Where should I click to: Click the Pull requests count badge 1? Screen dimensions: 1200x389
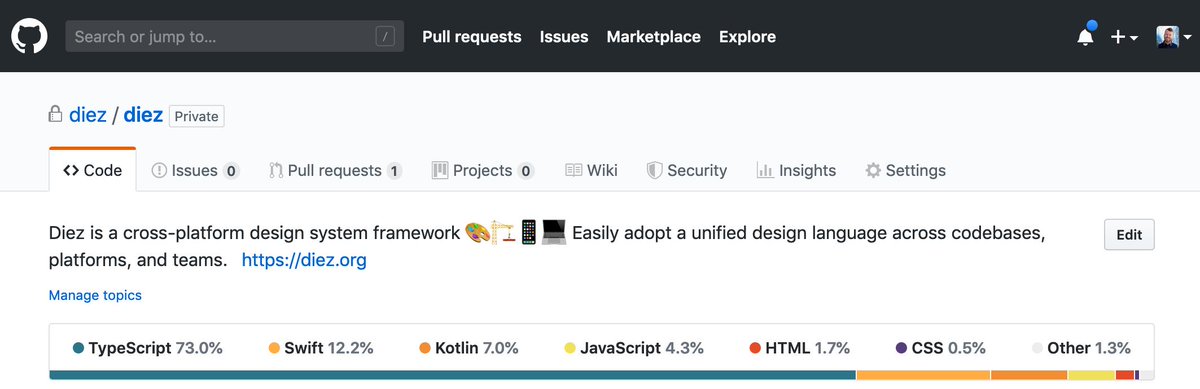(394, 171)
